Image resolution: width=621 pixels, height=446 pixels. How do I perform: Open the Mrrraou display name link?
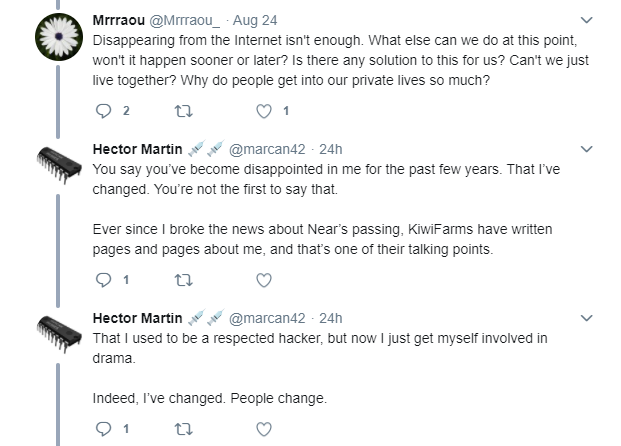coord(118,20)
